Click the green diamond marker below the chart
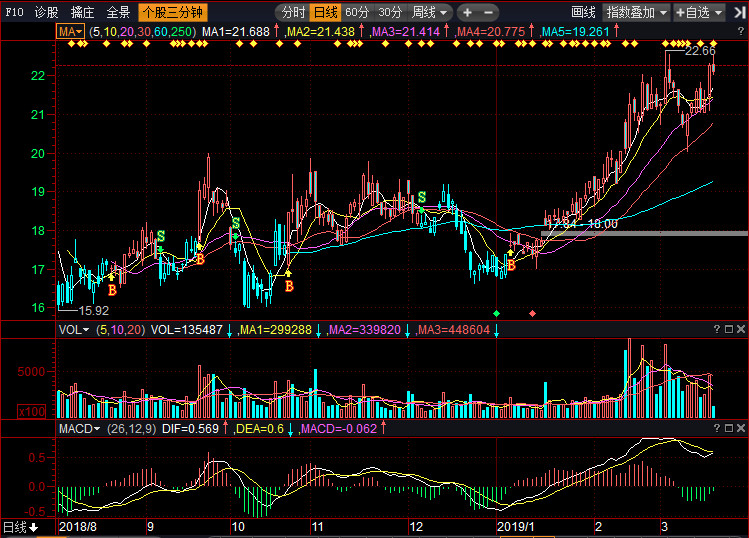The width and height of the screenshot is (749, 538). coord(496,313)
